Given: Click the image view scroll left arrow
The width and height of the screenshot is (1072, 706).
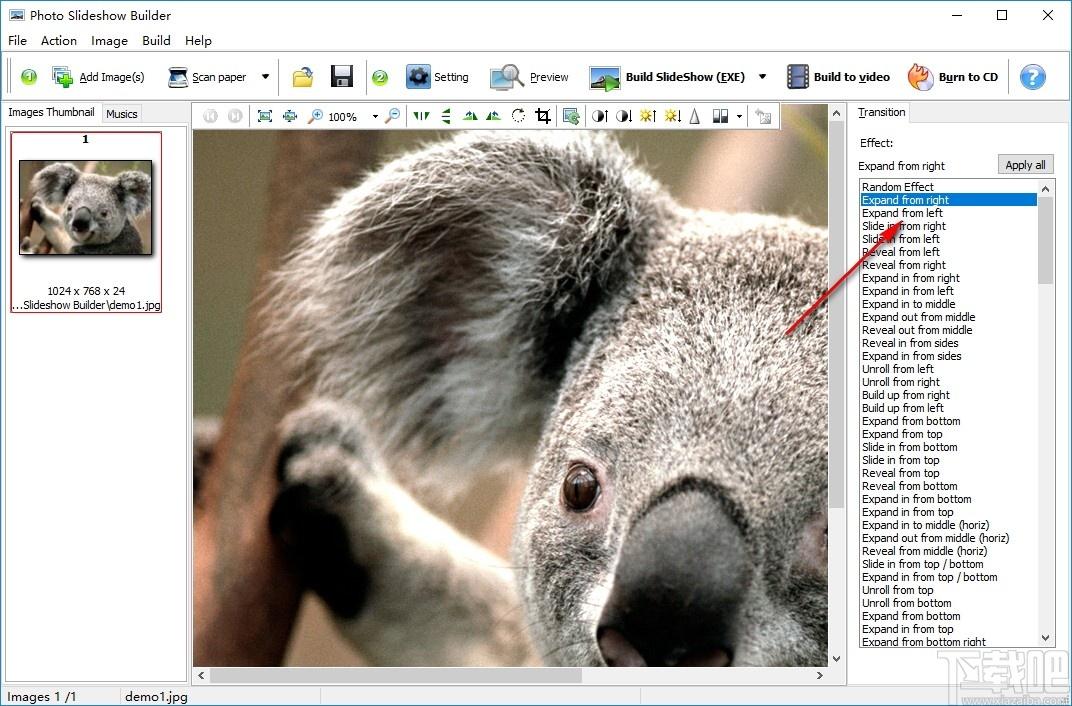Looking at the screenshot, I should [x=201, y=675].
